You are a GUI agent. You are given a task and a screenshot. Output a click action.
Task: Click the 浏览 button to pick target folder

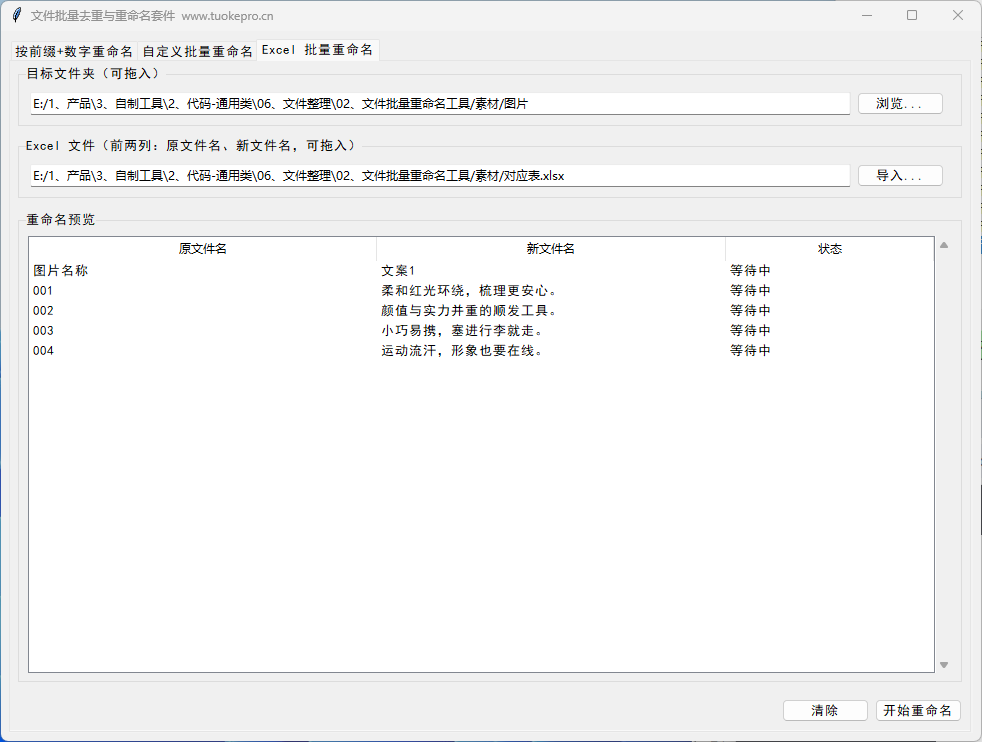(x=898, y=103)
